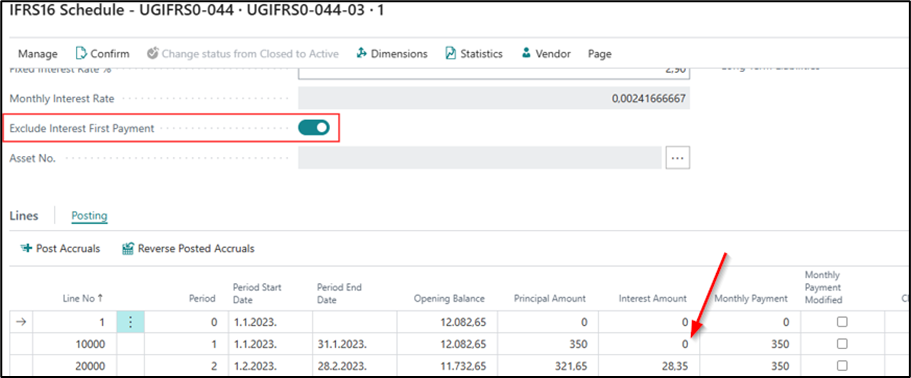
Task: Click Change status from Closed to Active icon
Action: (x=153, y=53)
